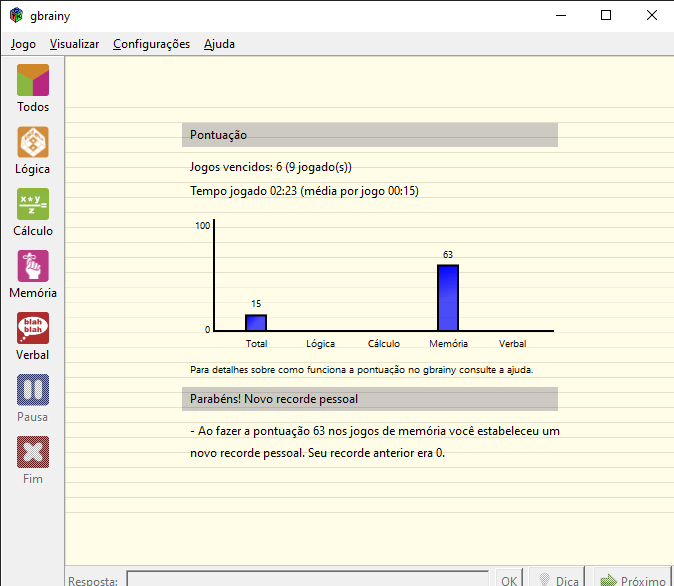The image size is (674, 586).
Task: Minimize the gbrainy window
Action: (x=560, y=15)
